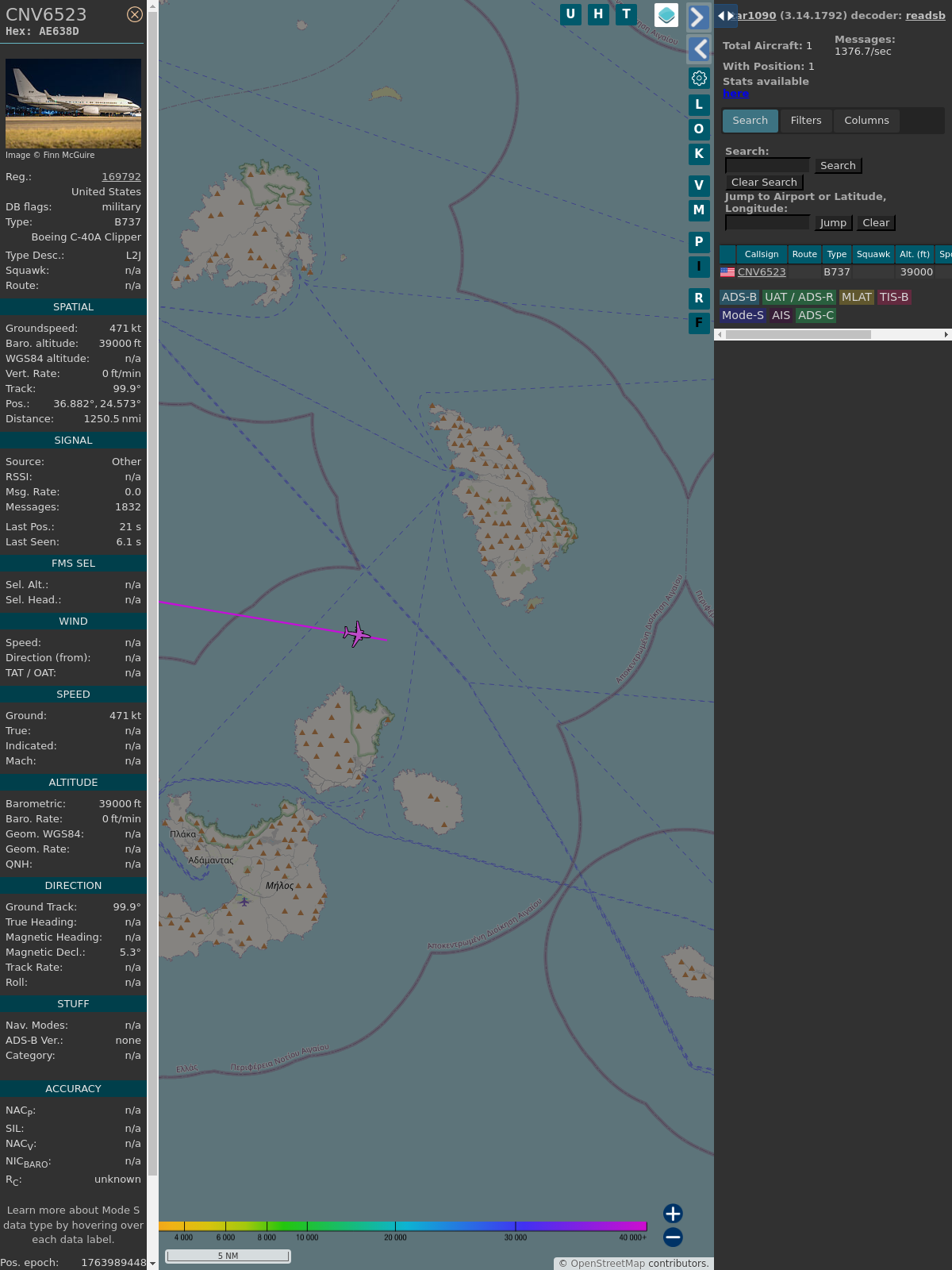Toggle the U map button
Screen dimensions: 952x1270
570,14
